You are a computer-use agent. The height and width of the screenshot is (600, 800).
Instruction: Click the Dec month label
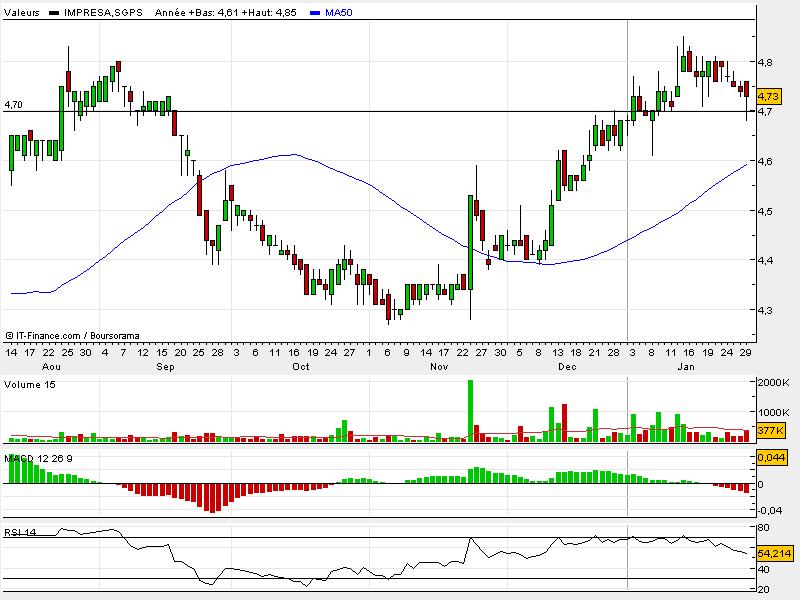pos(567,366)
